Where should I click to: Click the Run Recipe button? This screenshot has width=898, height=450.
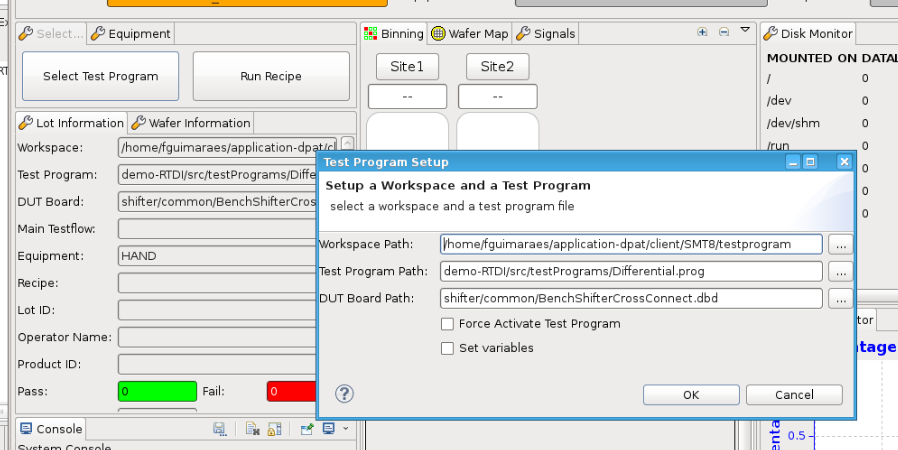point(271,76)
